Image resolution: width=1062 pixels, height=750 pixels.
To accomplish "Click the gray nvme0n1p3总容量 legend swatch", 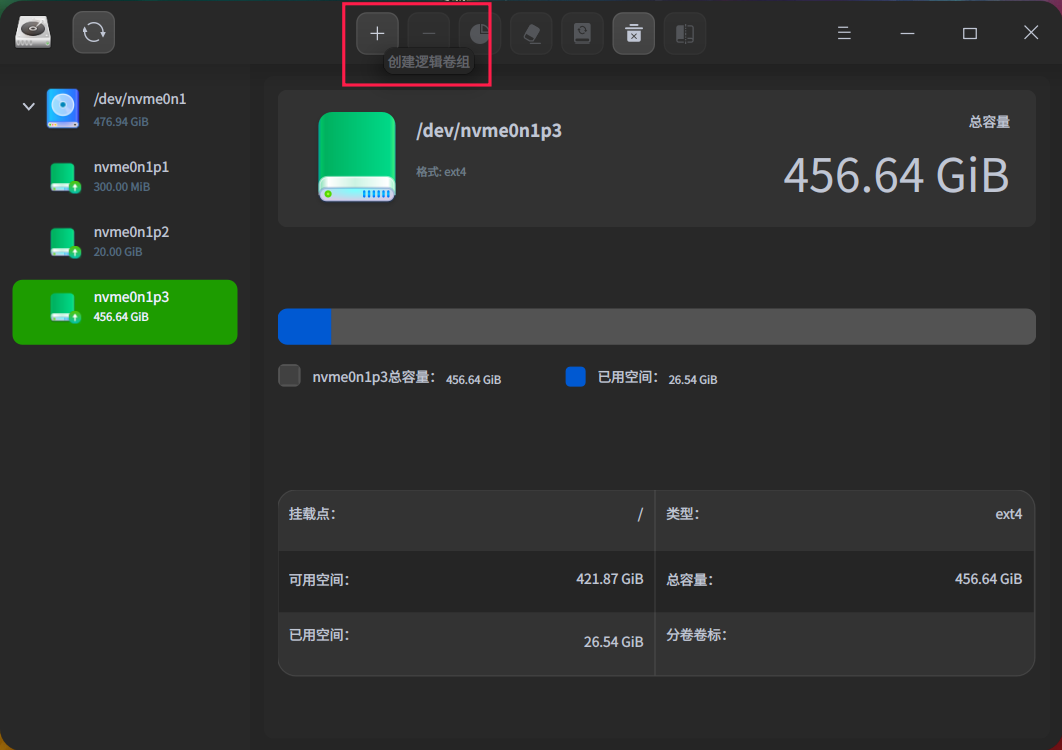I will click(289, 375).
